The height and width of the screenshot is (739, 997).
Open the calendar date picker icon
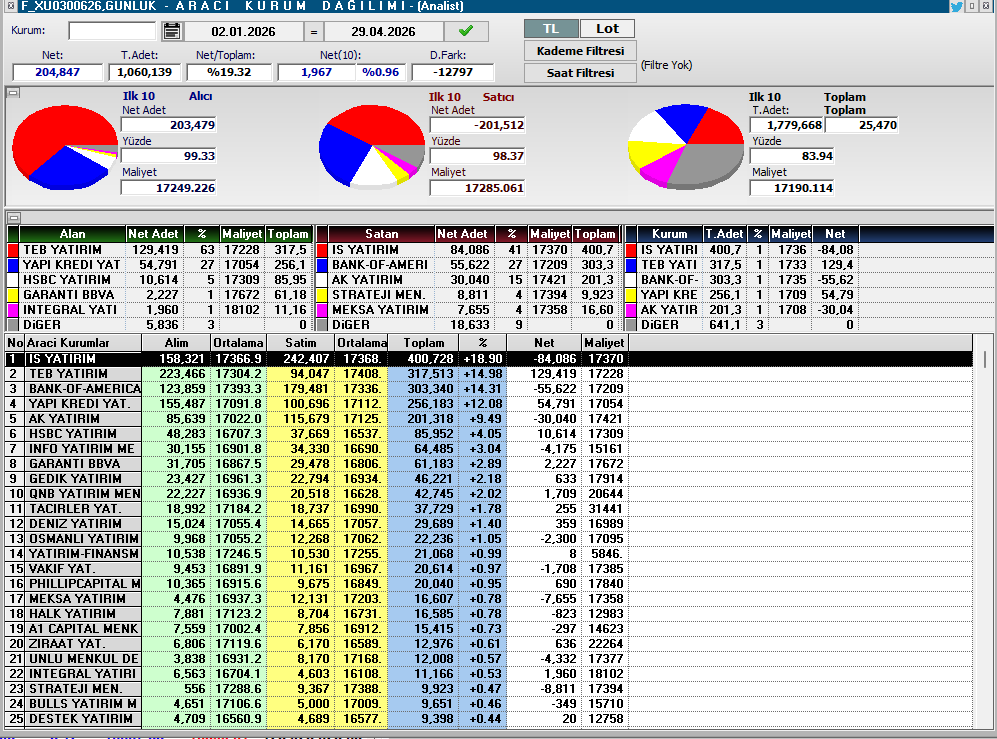172,31
